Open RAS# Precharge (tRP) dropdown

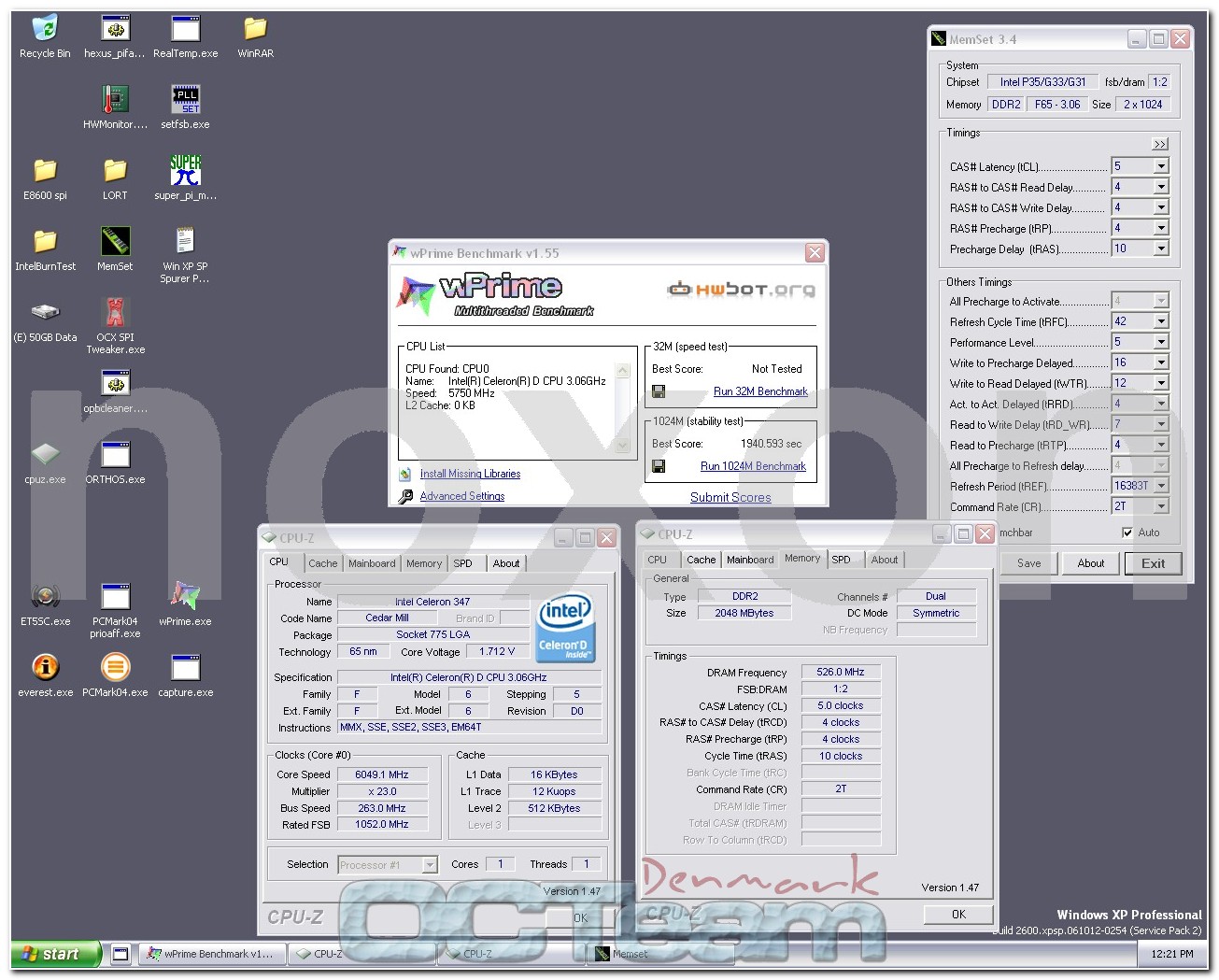pyautogui.click(x=1161, y=228)
